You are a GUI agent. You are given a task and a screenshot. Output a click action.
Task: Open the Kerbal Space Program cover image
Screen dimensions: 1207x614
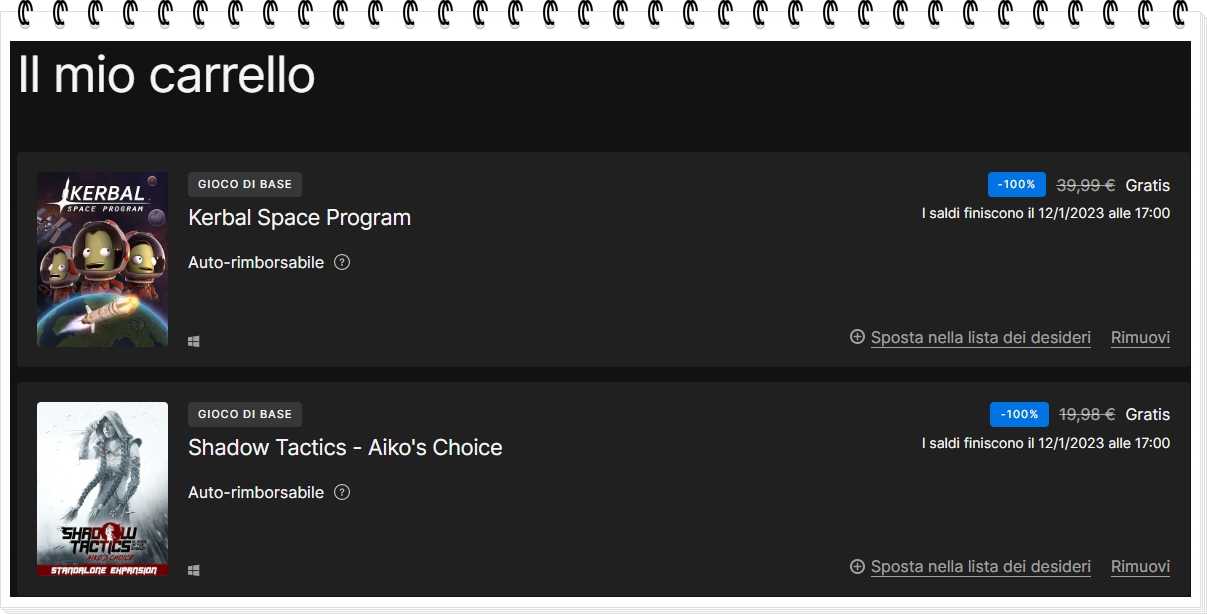(x=102, y=260)
